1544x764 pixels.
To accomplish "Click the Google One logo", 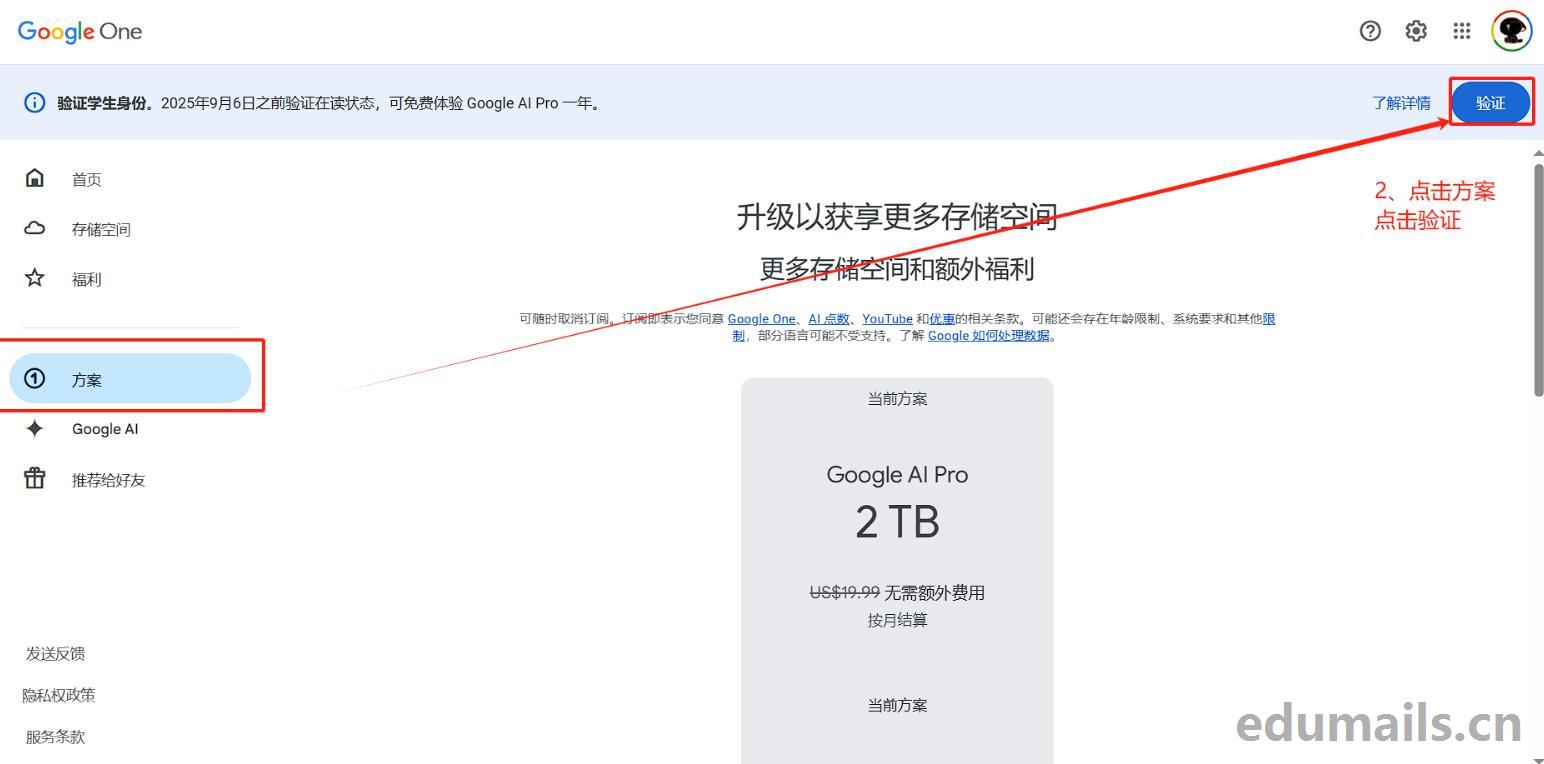I will 80,31.
